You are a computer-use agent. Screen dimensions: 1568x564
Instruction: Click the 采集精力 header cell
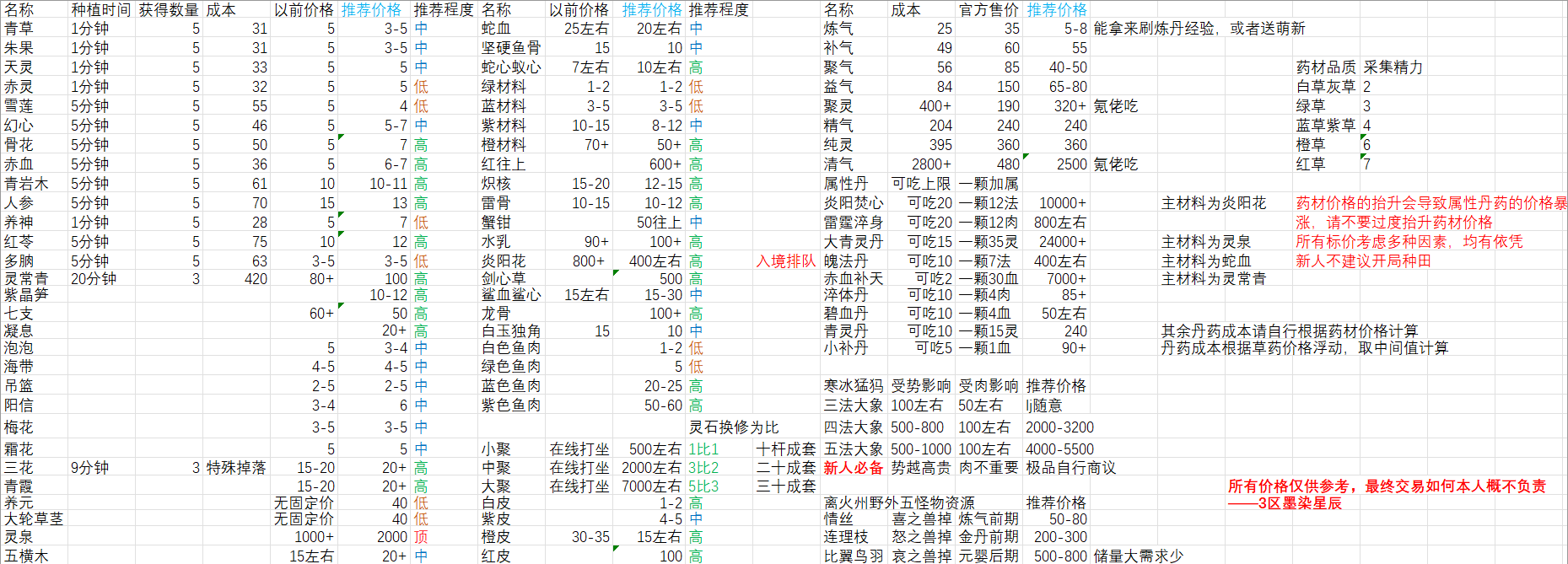pos(1393,67)
